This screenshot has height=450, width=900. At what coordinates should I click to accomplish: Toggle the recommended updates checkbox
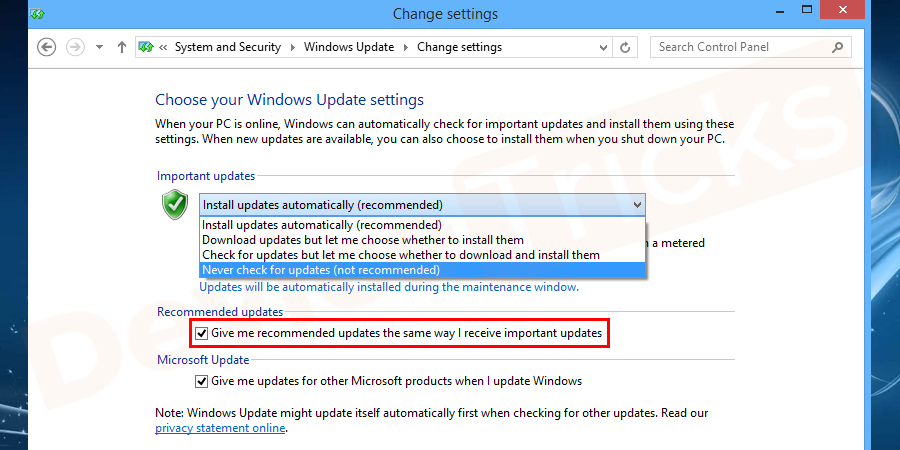coord(202,333)
